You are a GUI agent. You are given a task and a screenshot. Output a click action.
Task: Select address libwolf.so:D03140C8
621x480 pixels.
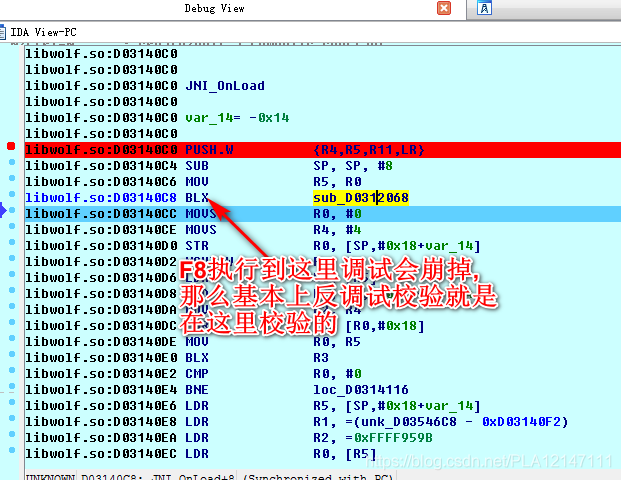pos(101,198)
